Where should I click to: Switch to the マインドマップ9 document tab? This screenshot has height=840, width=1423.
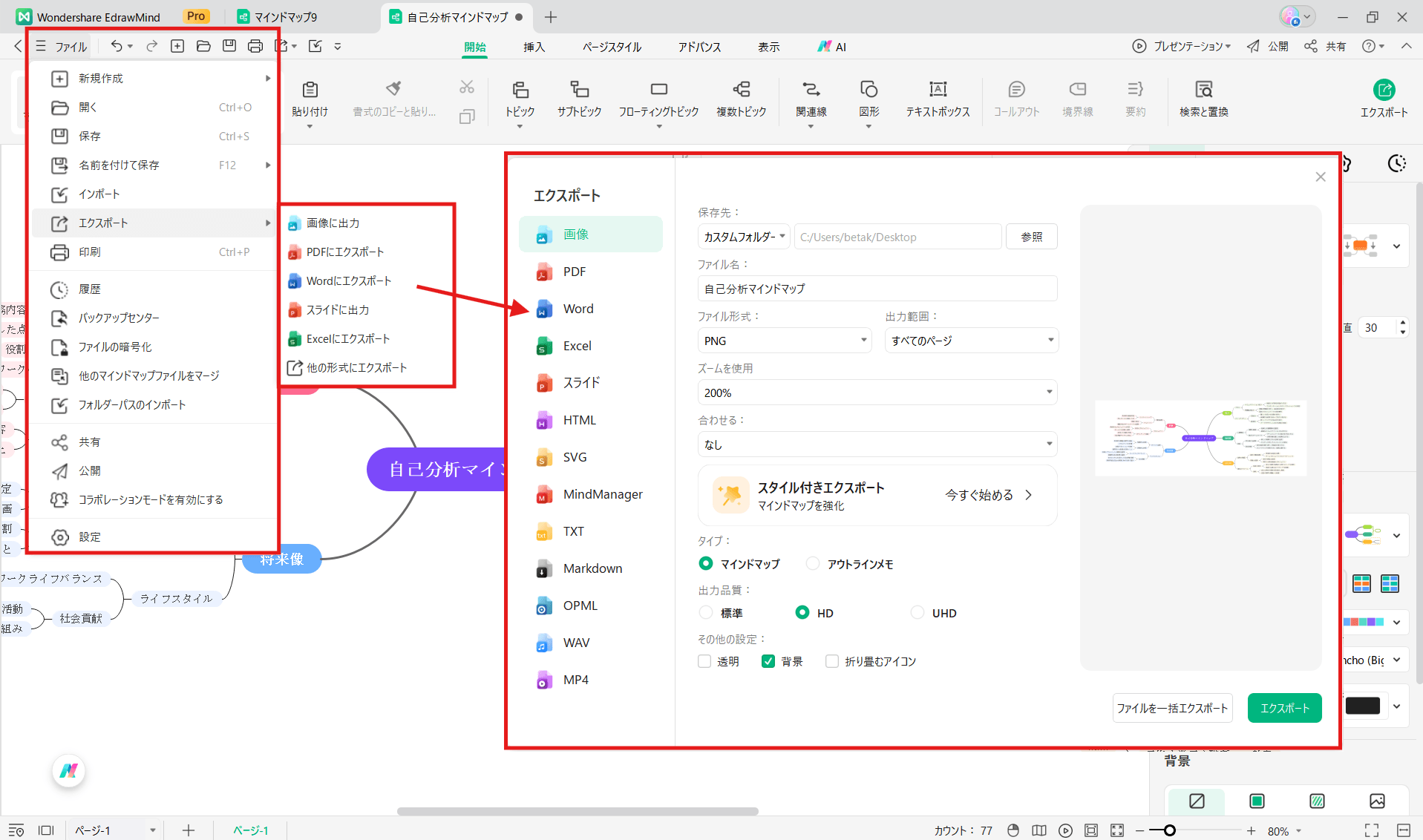[x=278, y=16]
